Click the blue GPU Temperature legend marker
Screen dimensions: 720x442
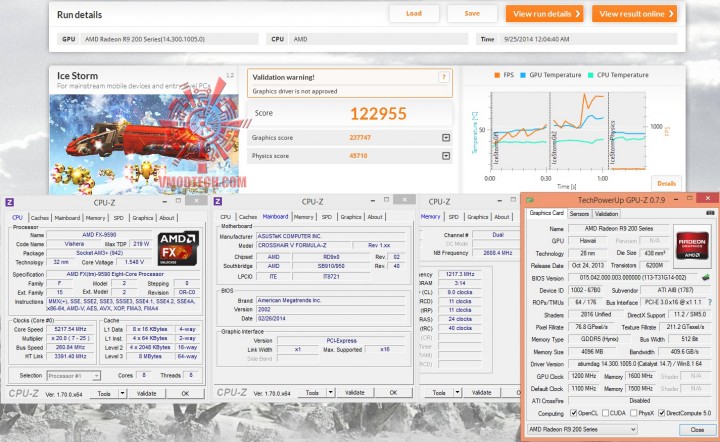click(523, 75)
